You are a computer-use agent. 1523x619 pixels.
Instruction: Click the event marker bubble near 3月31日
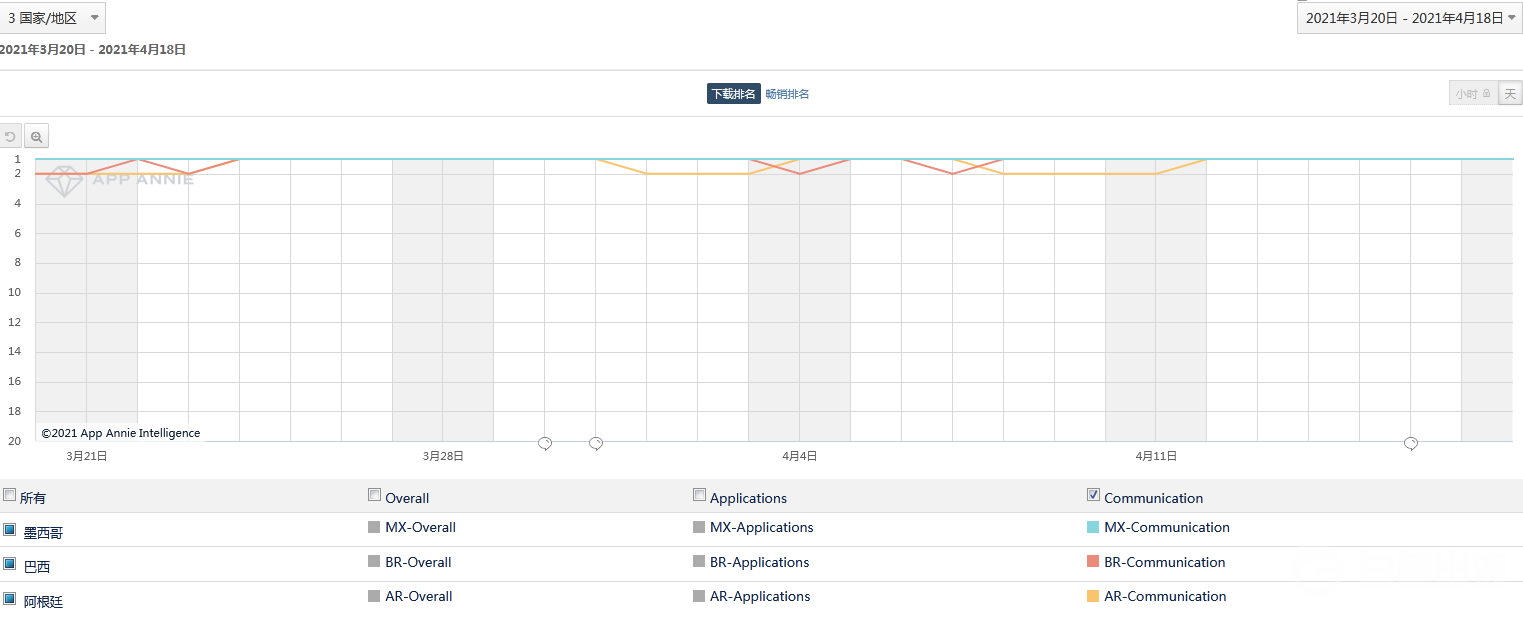pos(596,443)
